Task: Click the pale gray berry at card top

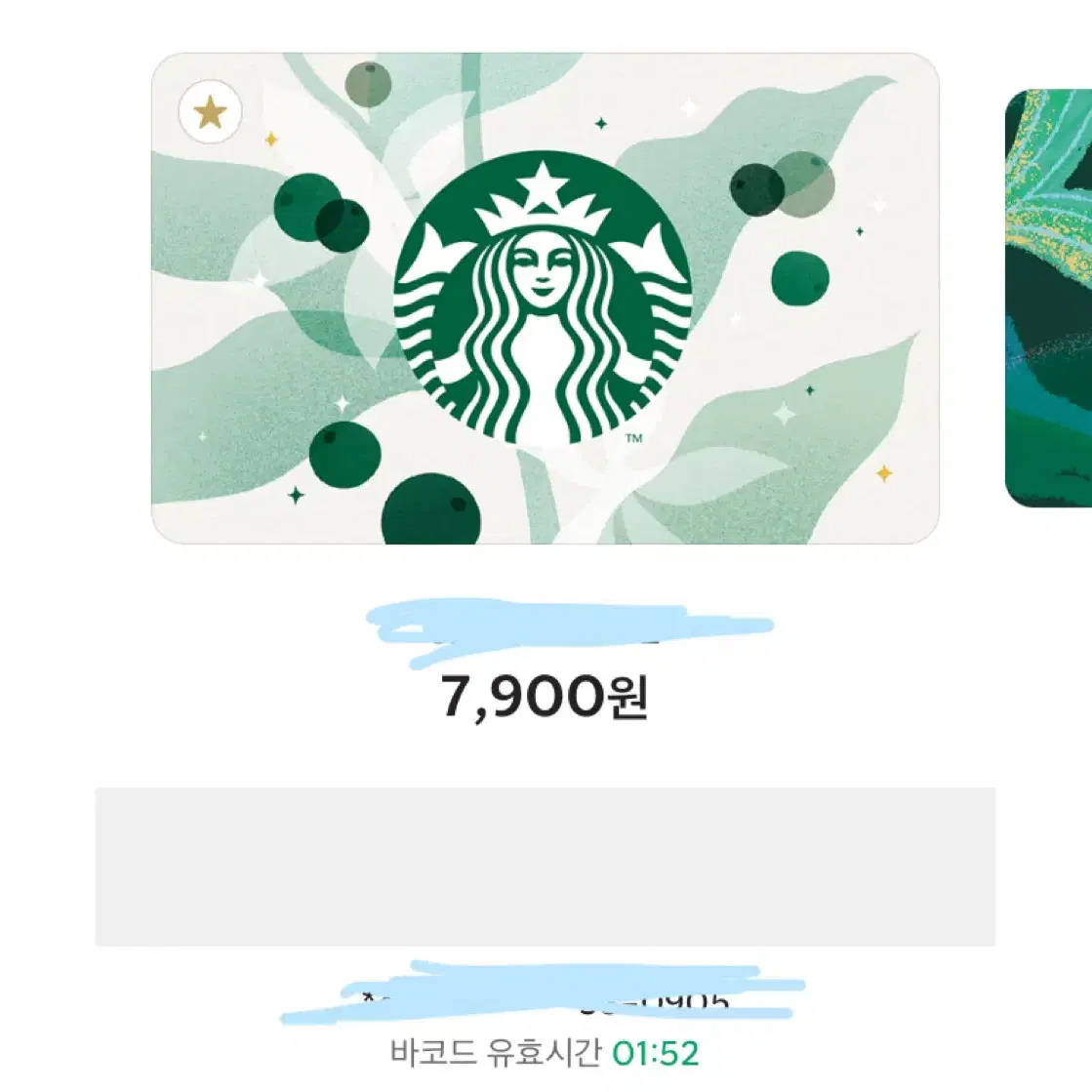Action: pyautogui.click(x=368, y=84)
